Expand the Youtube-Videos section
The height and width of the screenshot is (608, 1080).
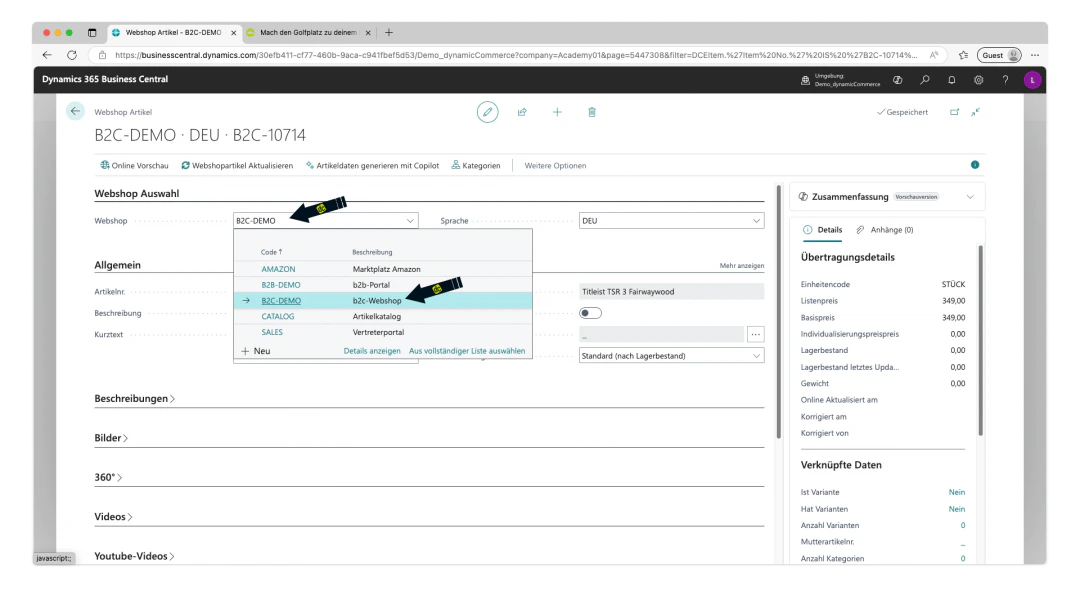(134, 556)
